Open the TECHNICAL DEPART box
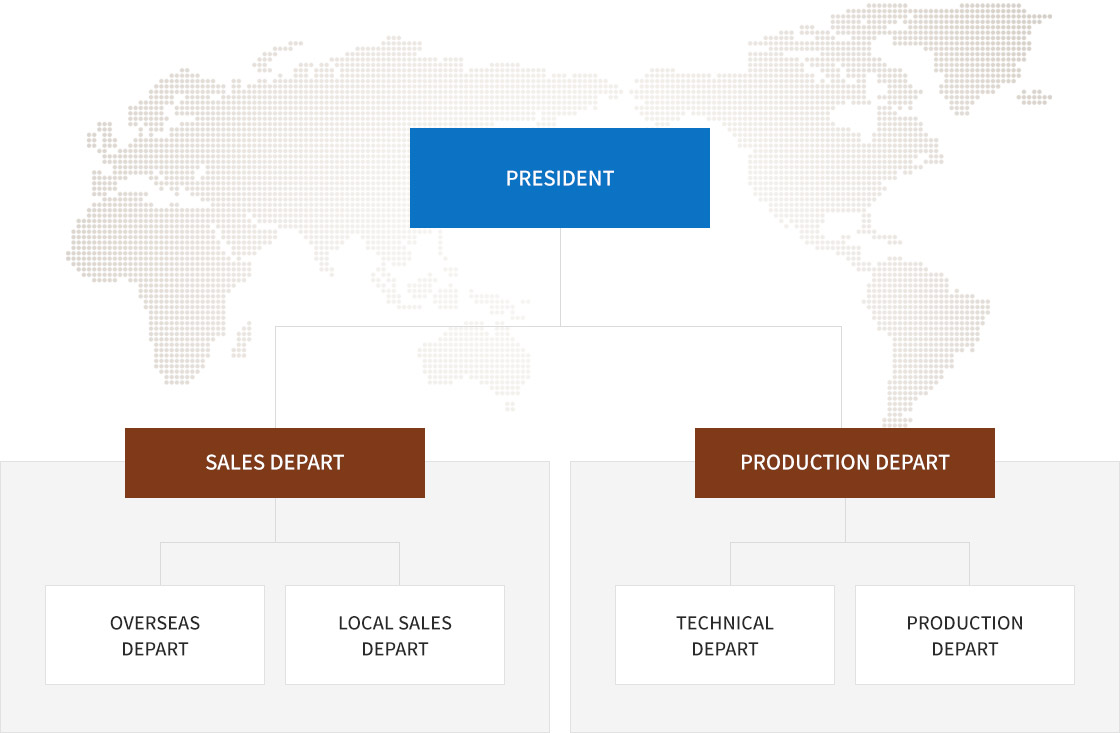 (725, 635)
